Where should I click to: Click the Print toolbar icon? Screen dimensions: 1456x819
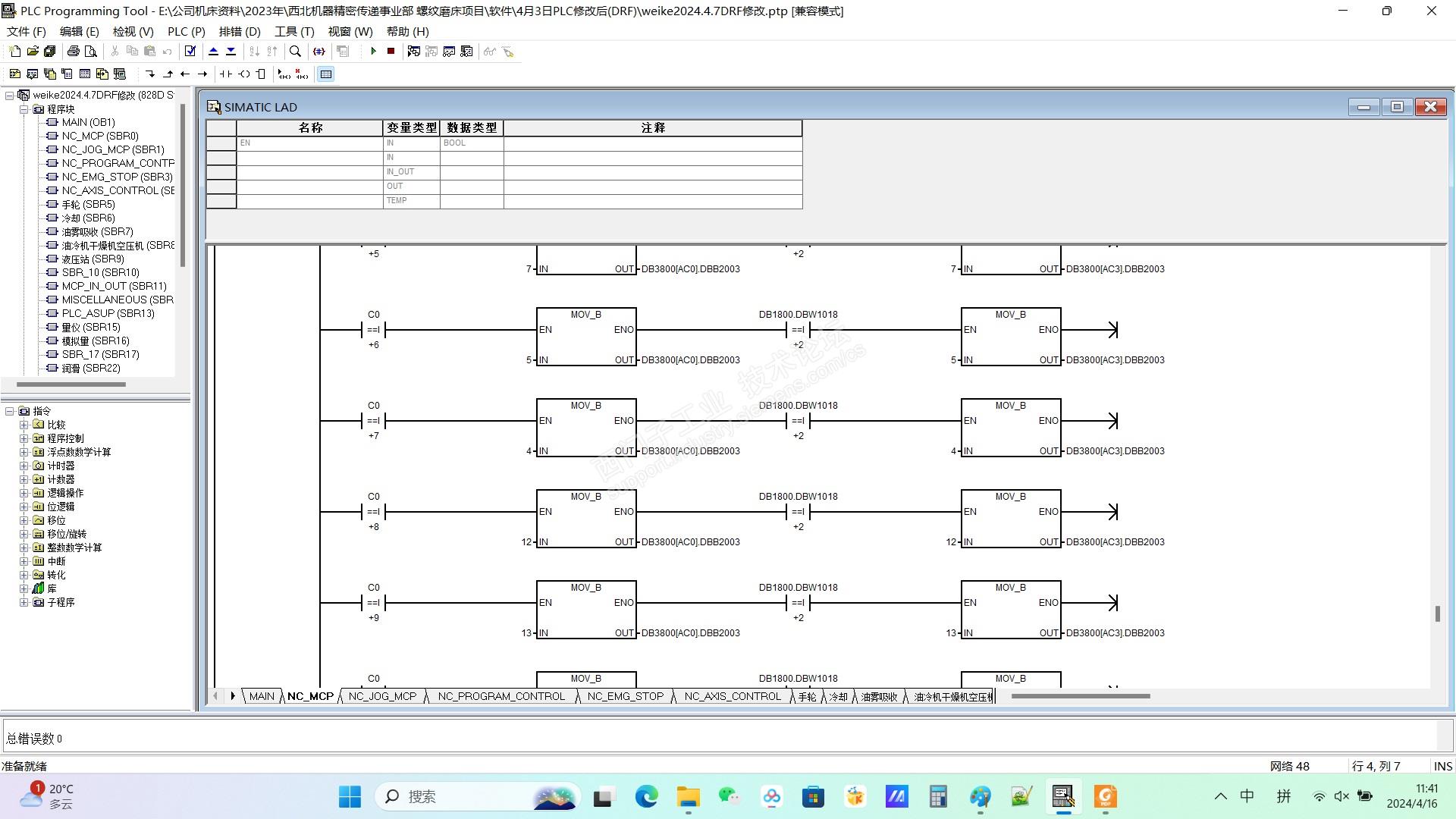click(x=73, y=52)
